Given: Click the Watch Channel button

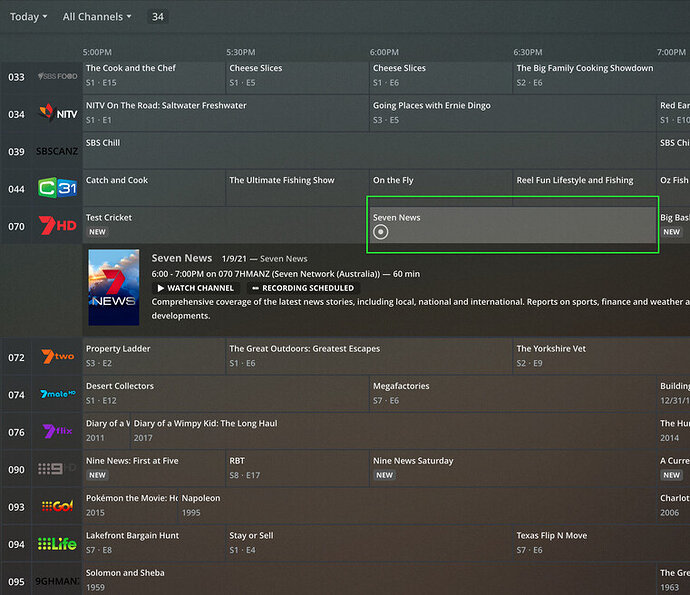Looking at the screenshot, I should pos(196,288).
